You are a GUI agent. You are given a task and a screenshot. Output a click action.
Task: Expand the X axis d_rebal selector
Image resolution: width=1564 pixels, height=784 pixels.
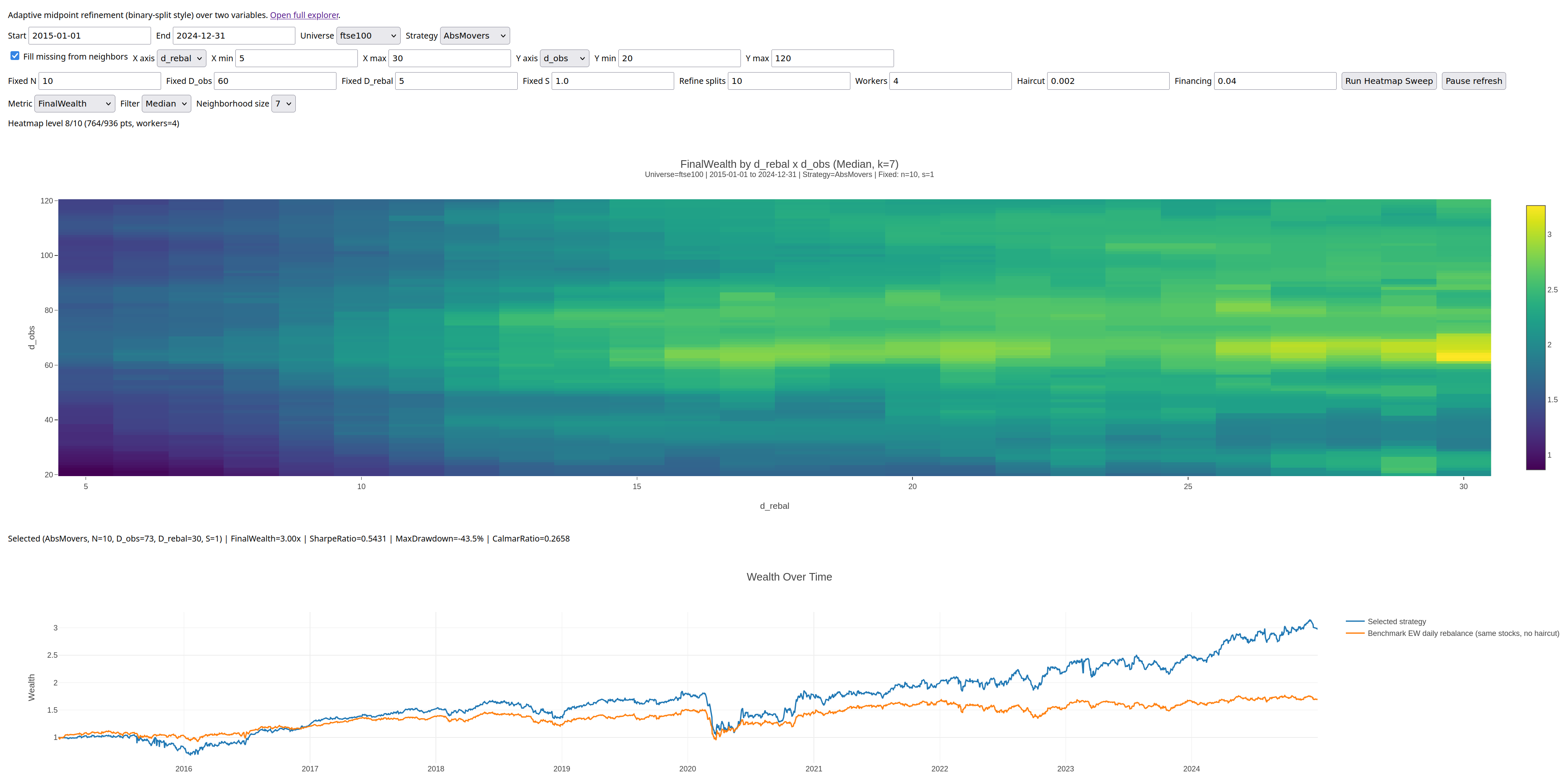(182, 58)
